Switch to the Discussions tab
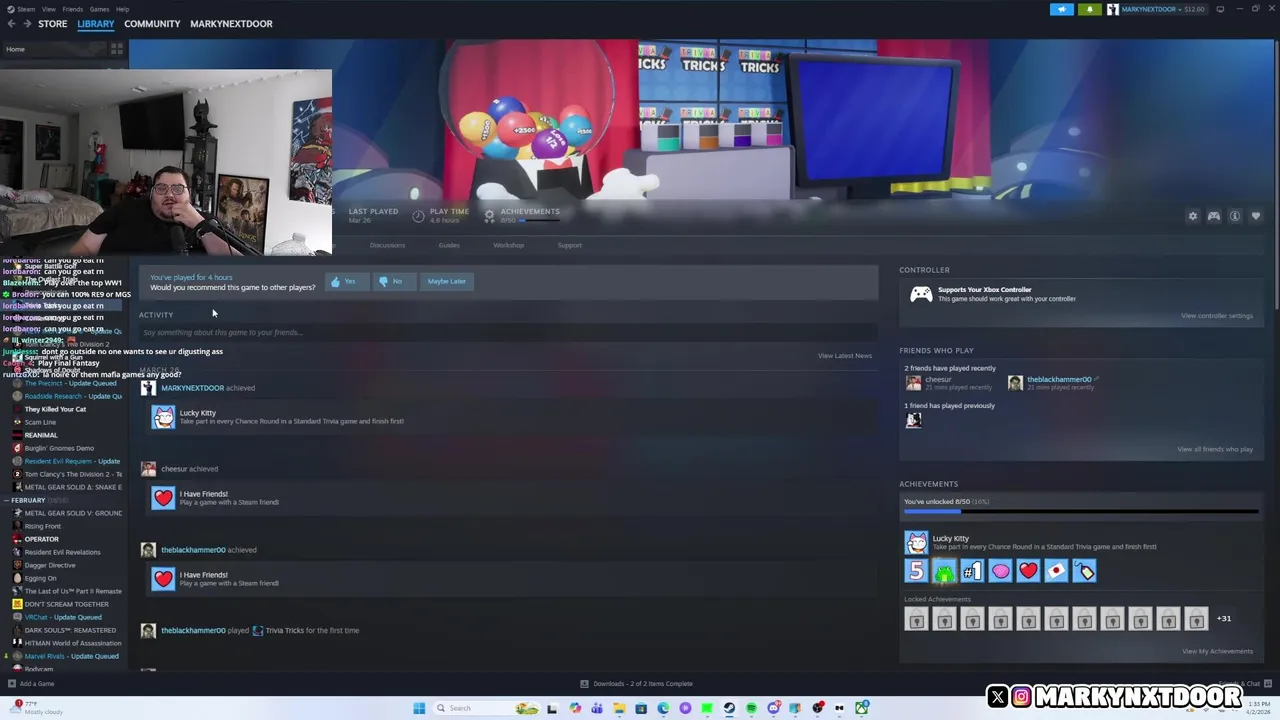Image resolution: width=1280 pixels, height=720 pixels. click(x=387, y=245)
